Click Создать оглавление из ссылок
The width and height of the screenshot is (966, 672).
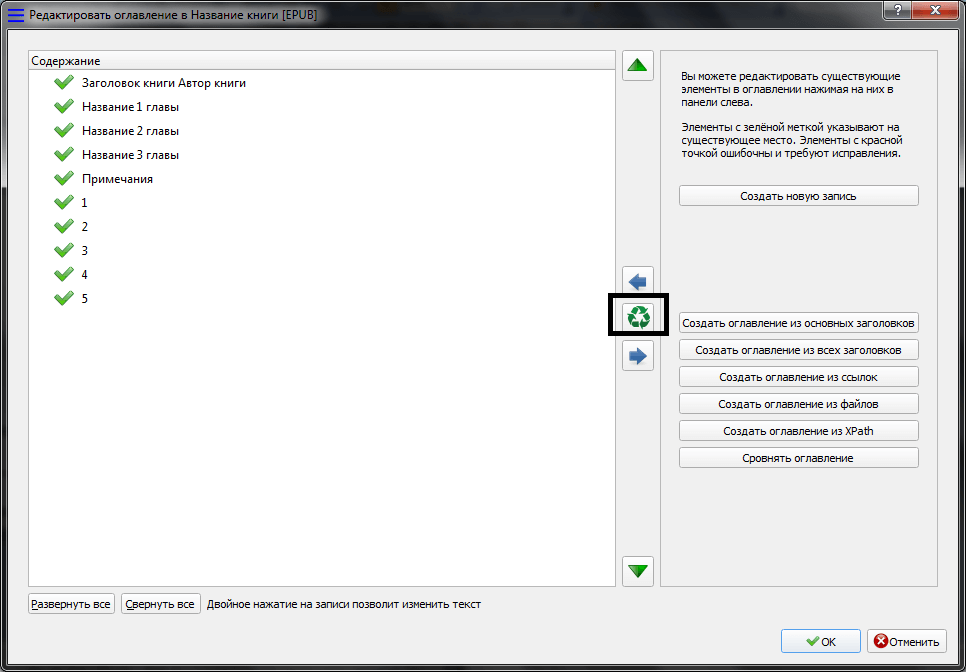point(798,377)
